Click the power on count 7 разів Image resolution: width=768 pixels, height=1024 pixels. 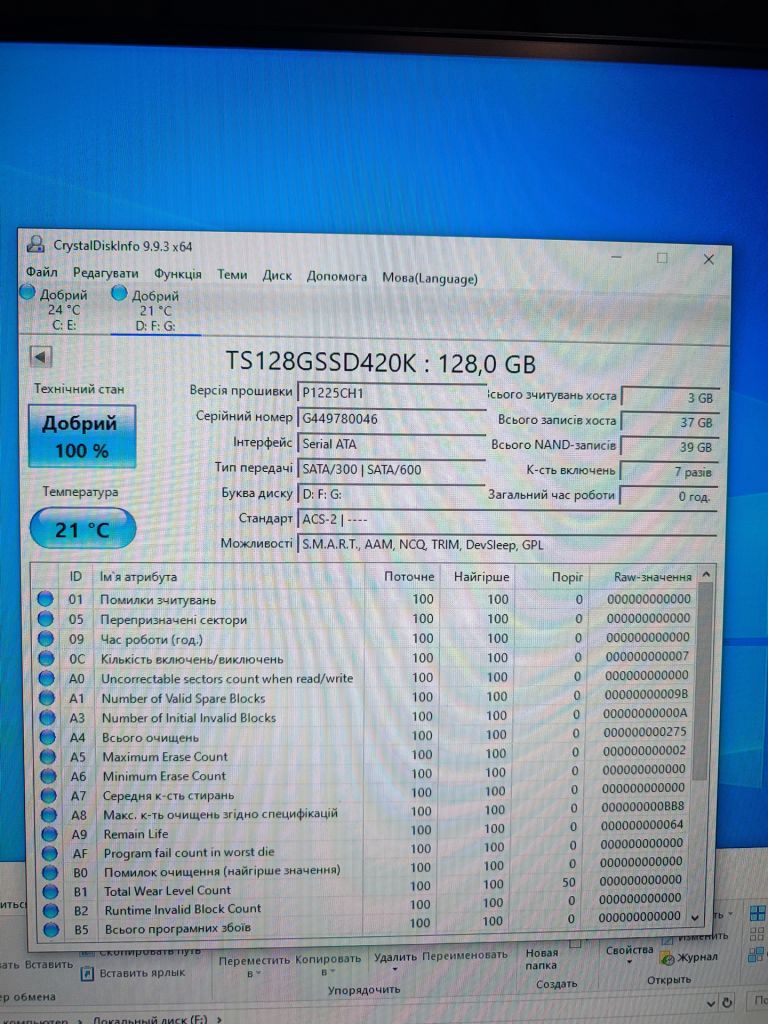669,472
